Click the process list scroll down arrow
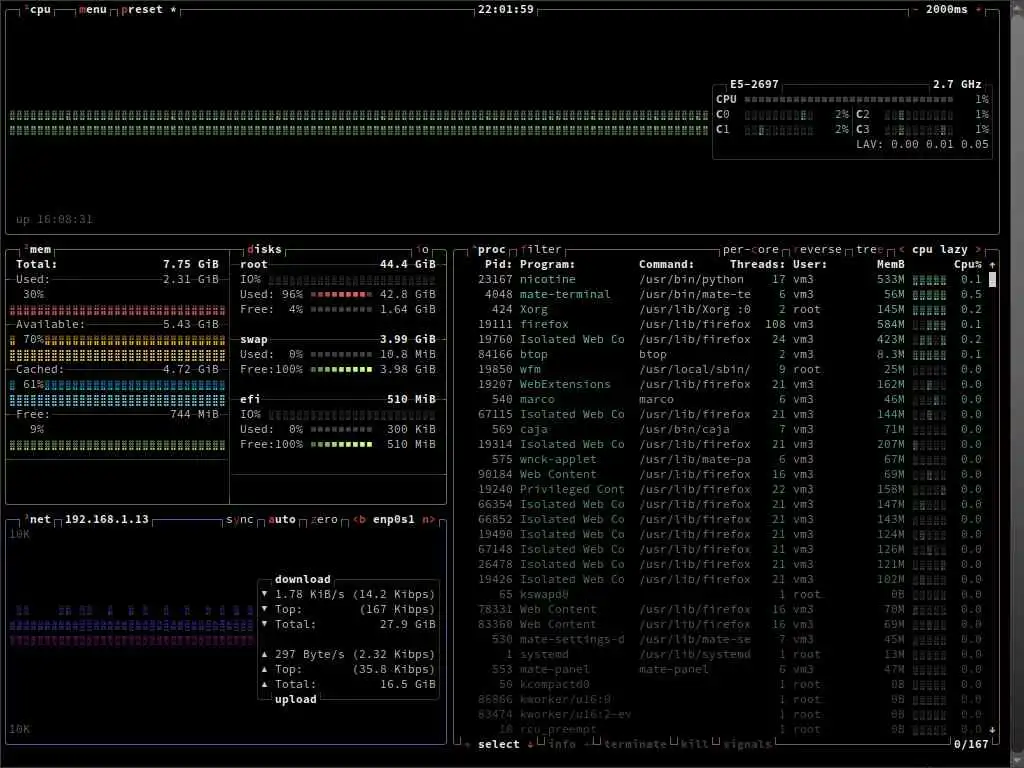Screen dimensions: 1024x768 click(993, 729)
